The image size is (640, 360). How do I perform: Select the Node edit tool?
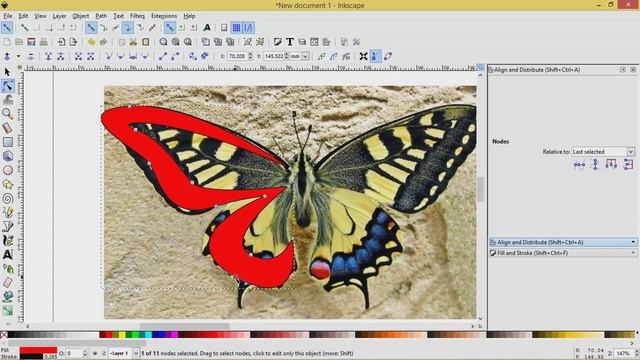(x=7, y=86)
